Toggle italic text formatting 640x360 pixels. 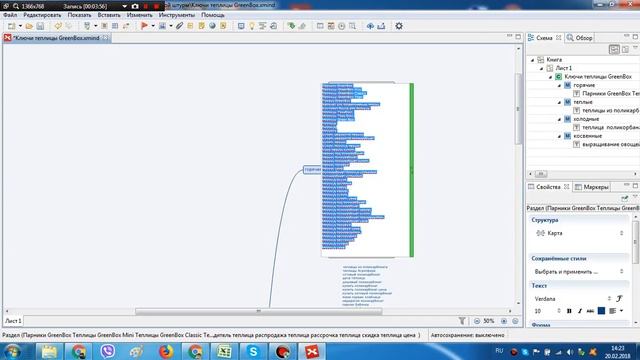pyautogui.click(x=580, y=311)
